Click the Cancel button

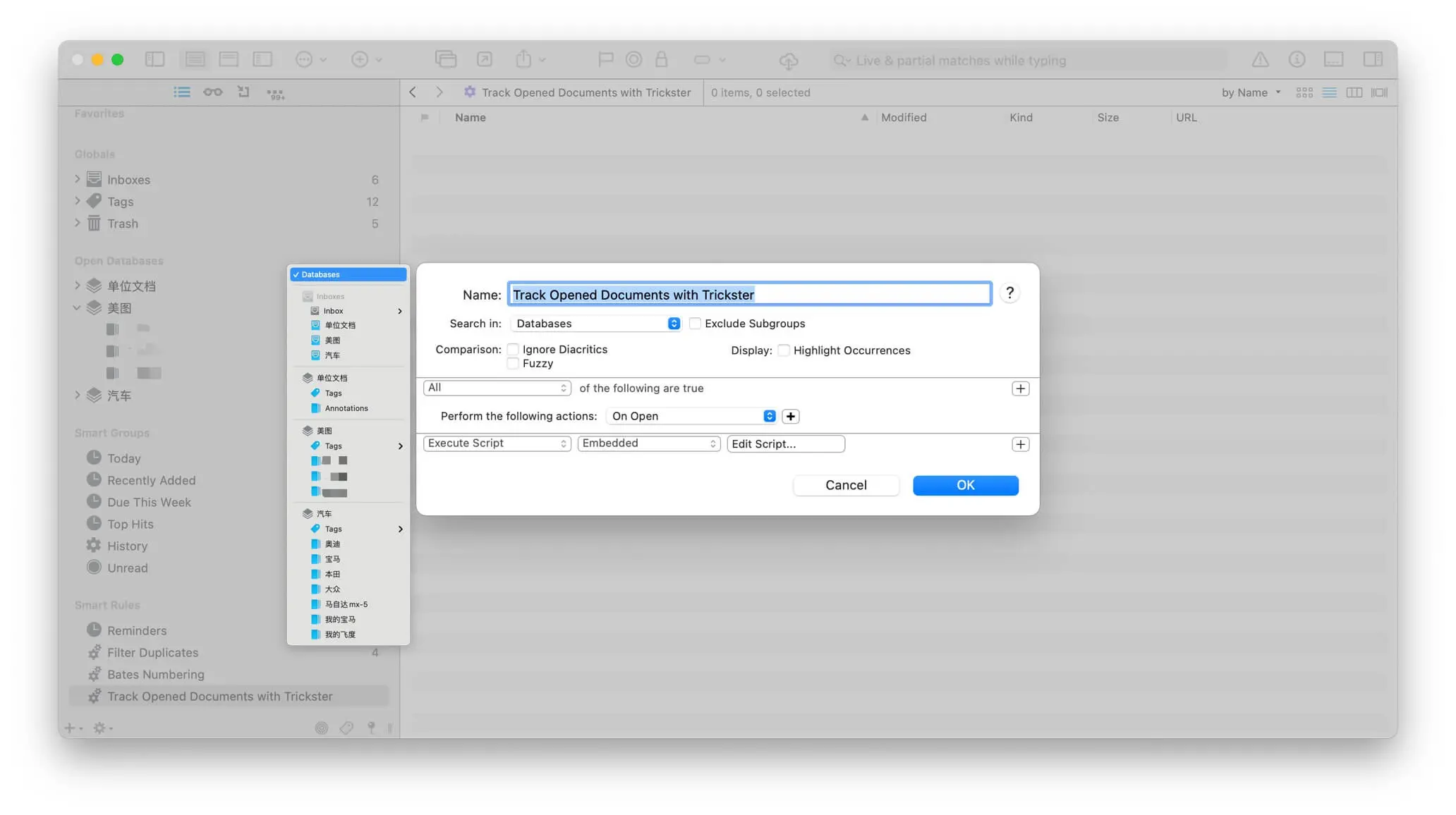pyautogui.click(x=846, y=485)
